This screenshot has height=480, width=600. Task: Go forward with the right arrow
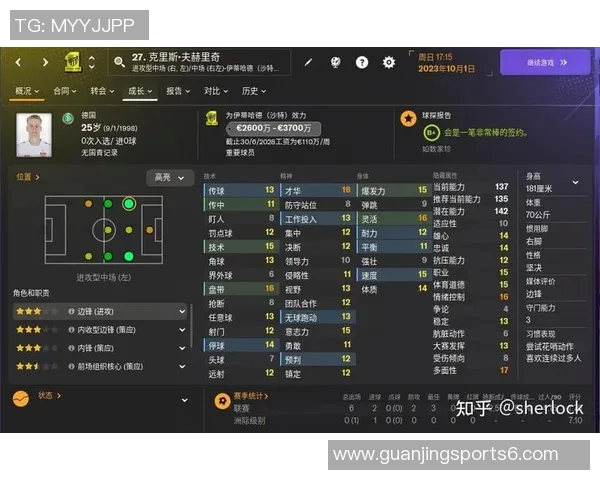[45, 62]
